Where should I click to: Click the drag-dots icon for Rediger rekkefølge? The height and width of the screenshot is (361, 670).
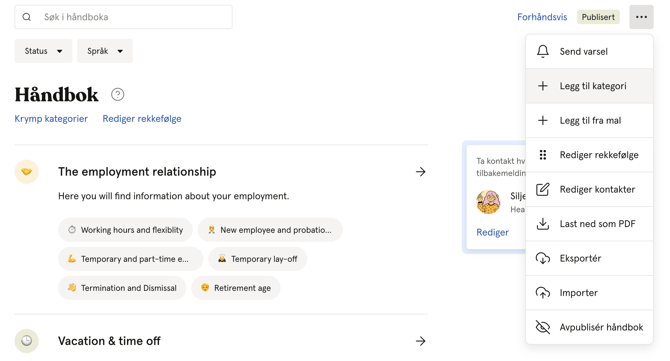click(x=543, y=155)
